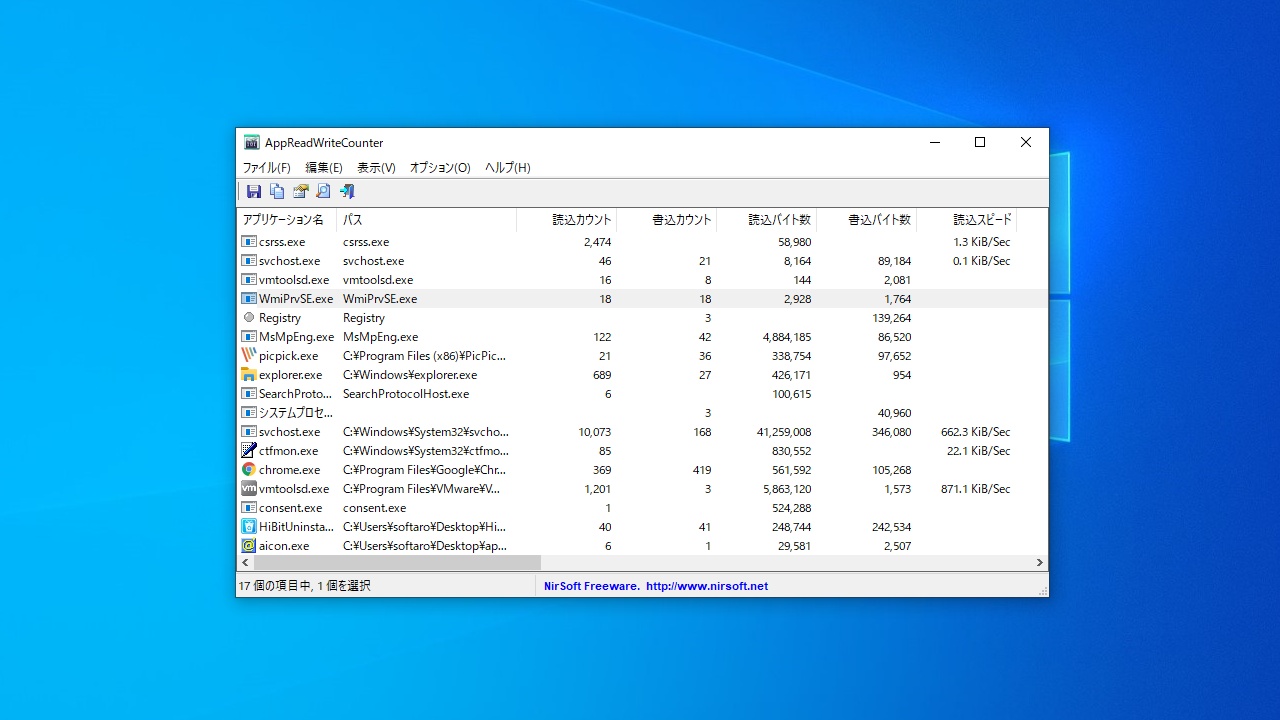Click the csrss.exe row icon

(x=249, y=242)
